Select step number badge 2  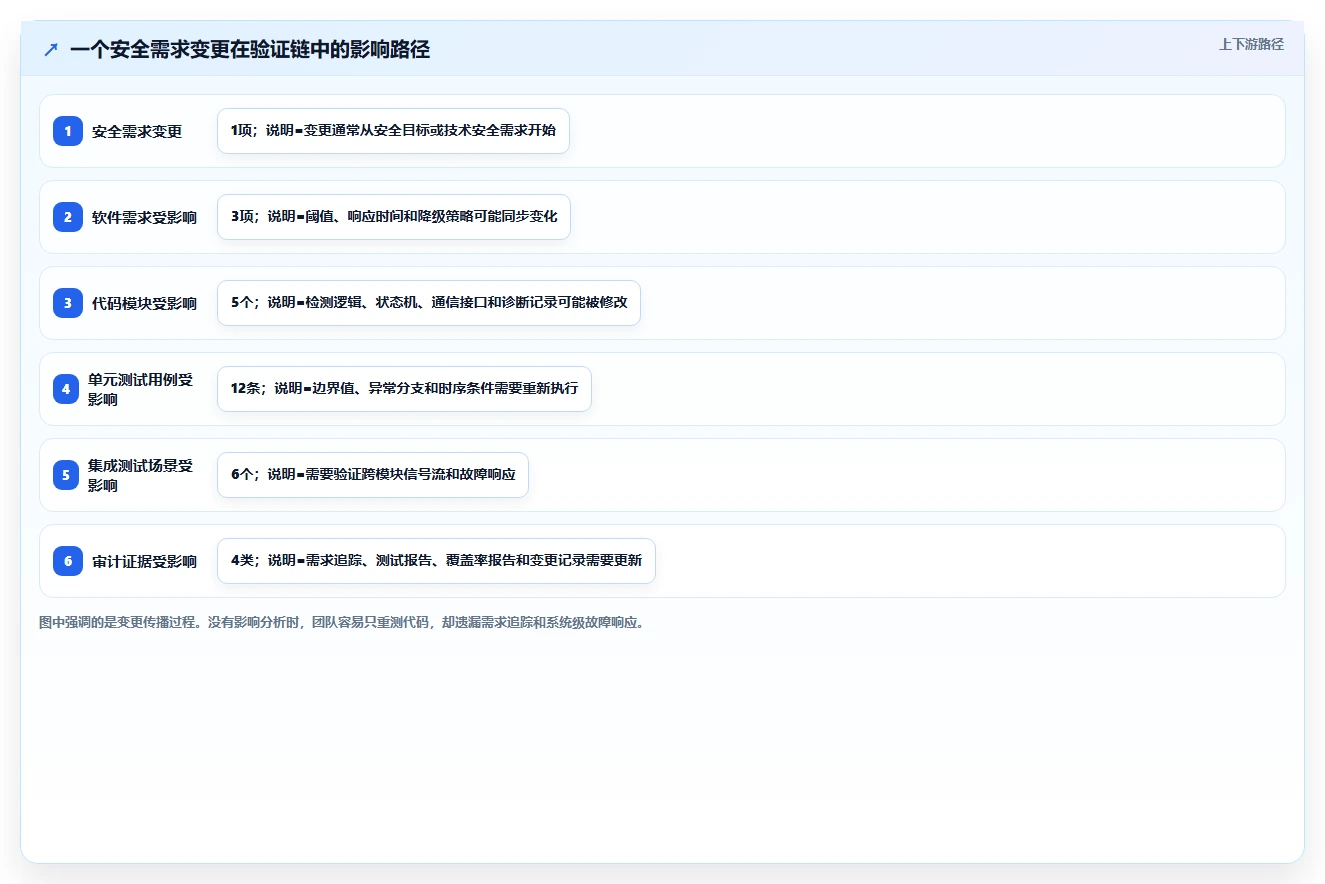(68, 217)
